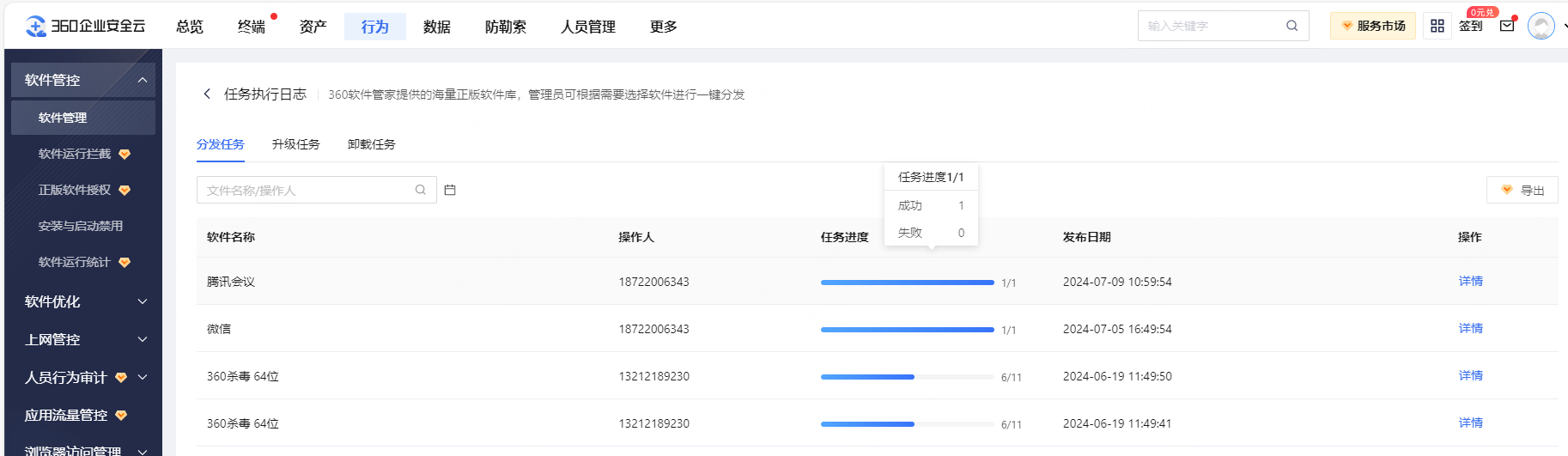Screen dimensions: 1568x456
Task: Open the 防勒索 menu
Action: 506,27
